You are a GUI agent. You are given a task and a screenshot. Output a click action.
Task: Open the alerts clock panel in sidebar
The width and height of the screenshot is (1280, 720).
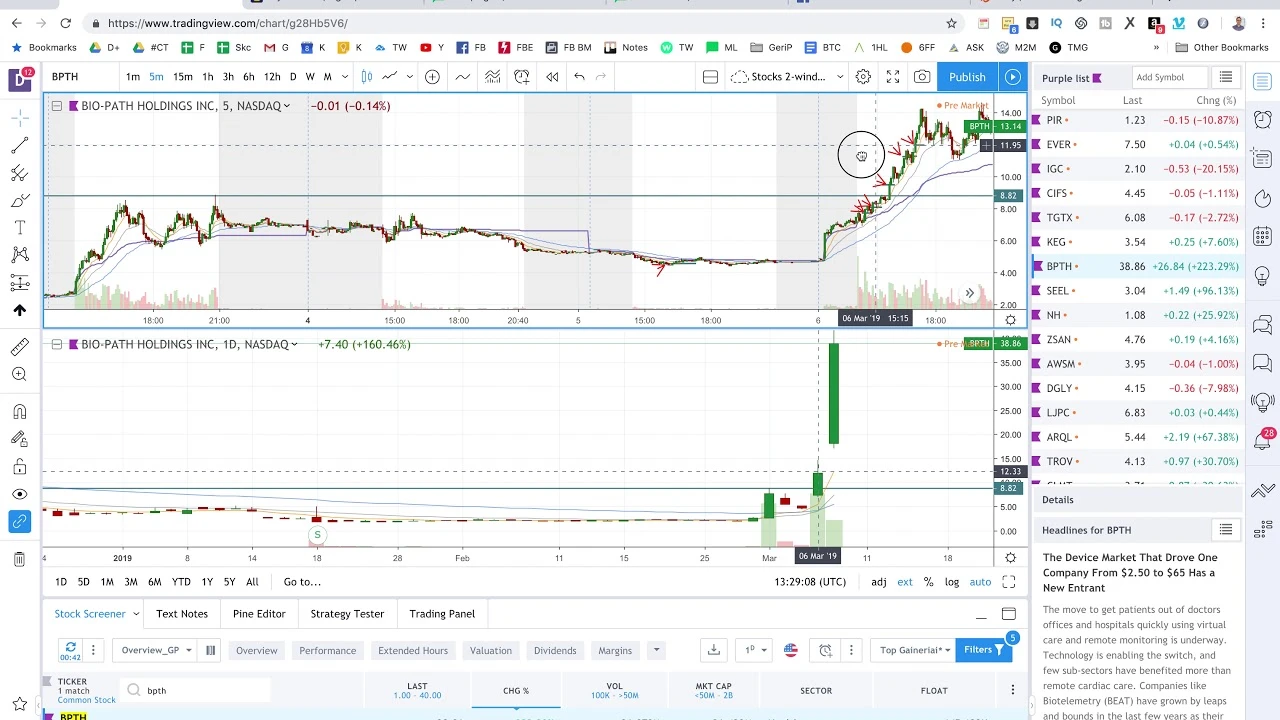coord(1262,119)
